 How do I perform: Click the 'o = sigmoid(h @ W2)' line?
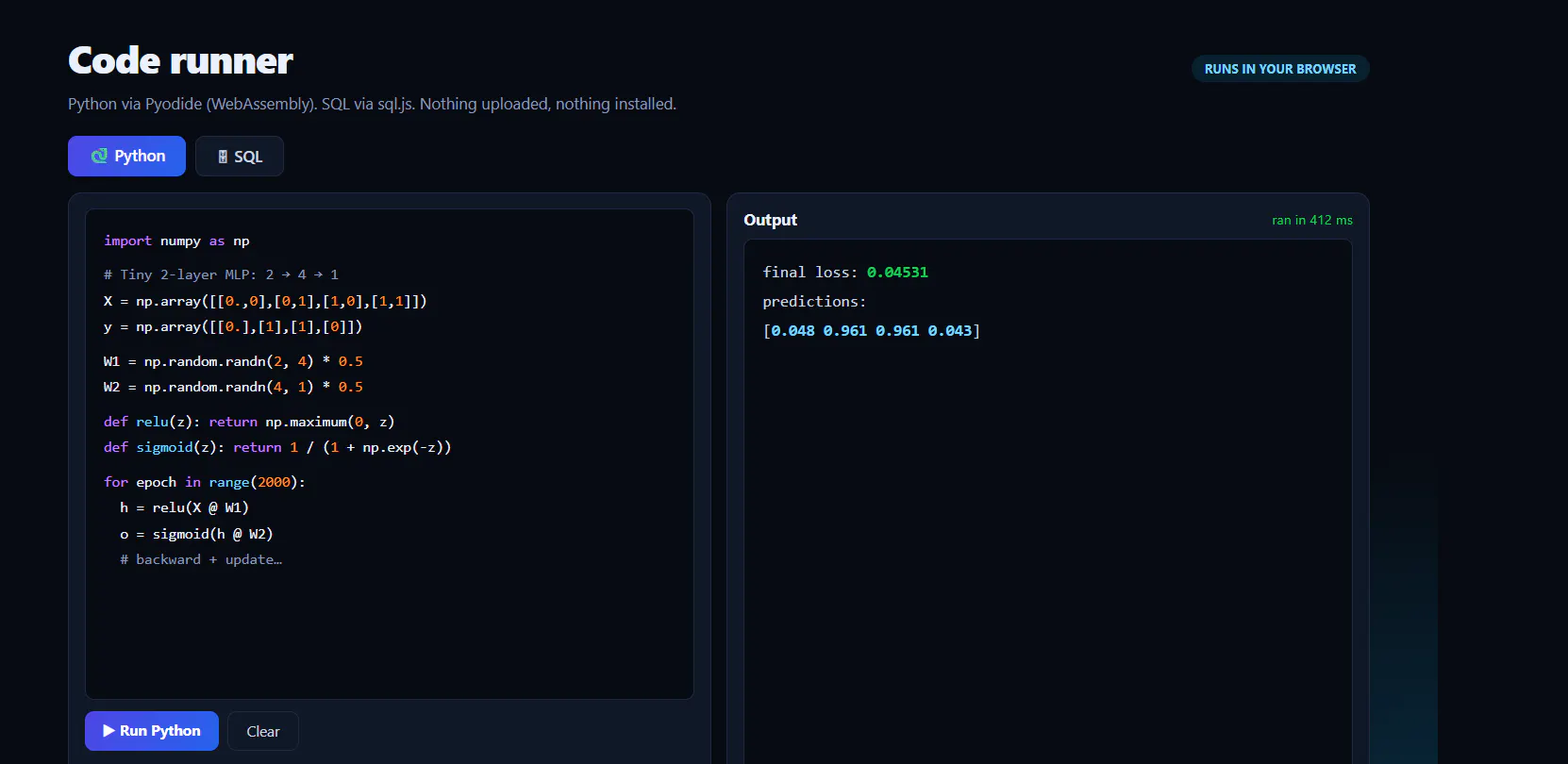pos(196,534)
